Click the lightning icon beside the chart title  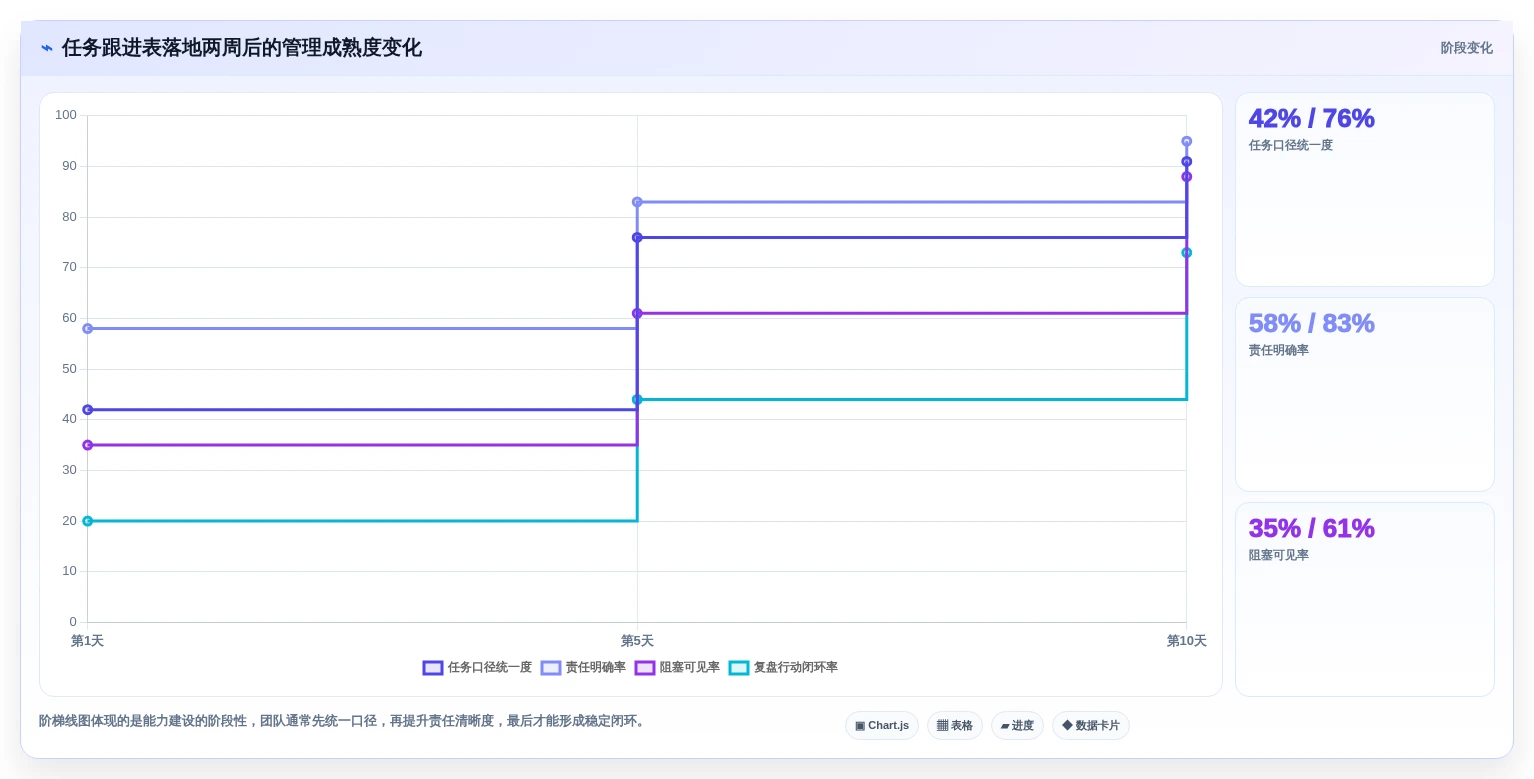[47, 48]
